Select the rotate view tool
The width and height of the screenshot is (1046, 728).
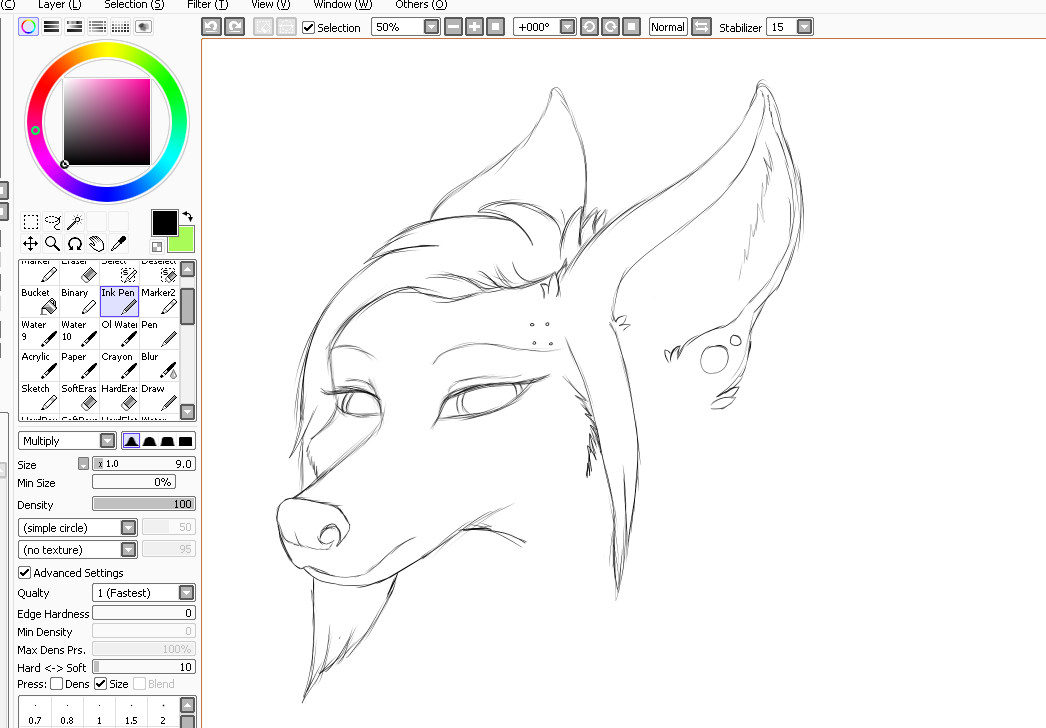(x=75, y=244)
